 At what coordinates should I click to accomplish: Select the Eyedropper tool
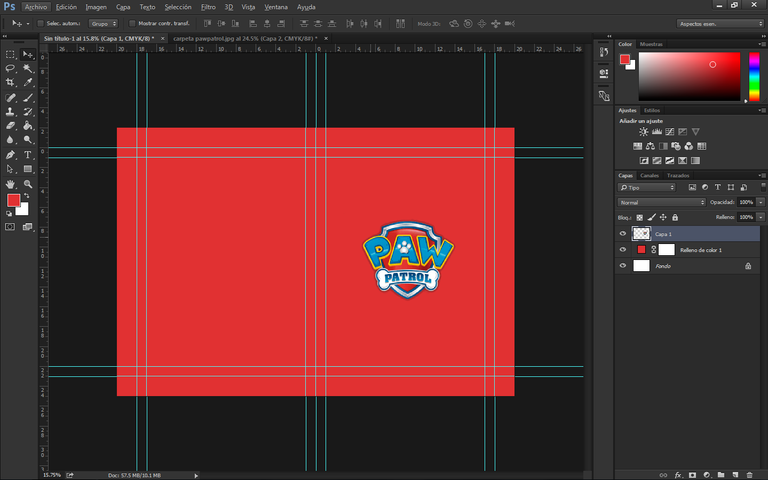[28, 82]
